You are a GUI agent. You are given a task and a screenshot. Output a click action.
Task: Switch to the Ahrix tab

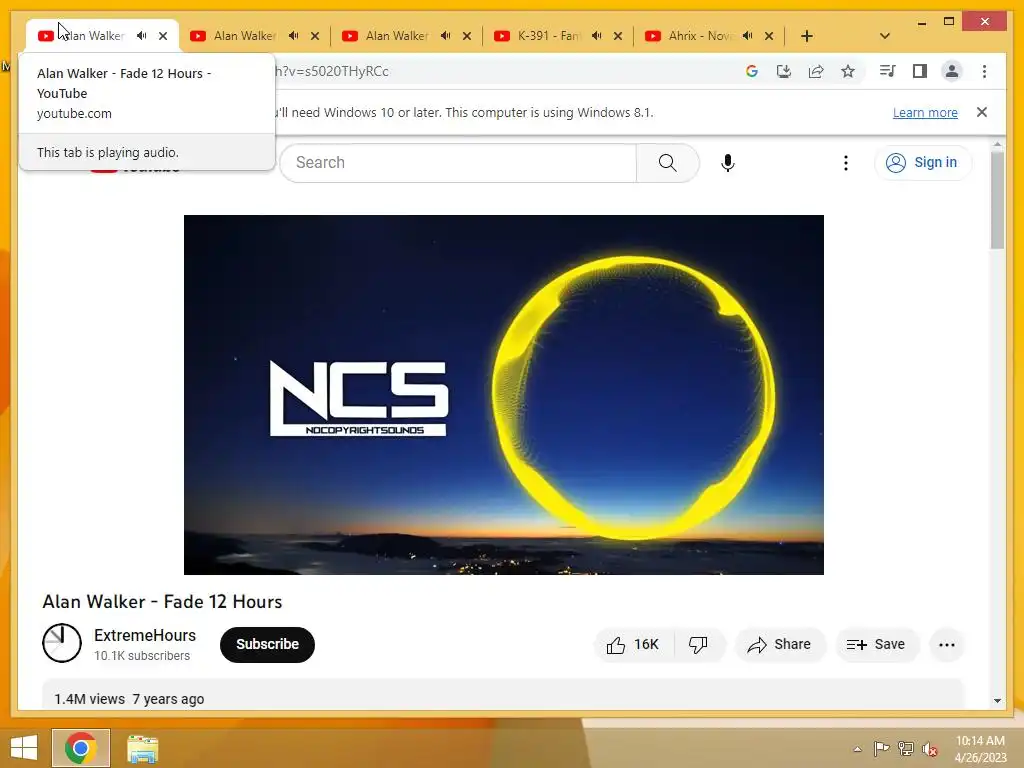click(x=700, y=36)
